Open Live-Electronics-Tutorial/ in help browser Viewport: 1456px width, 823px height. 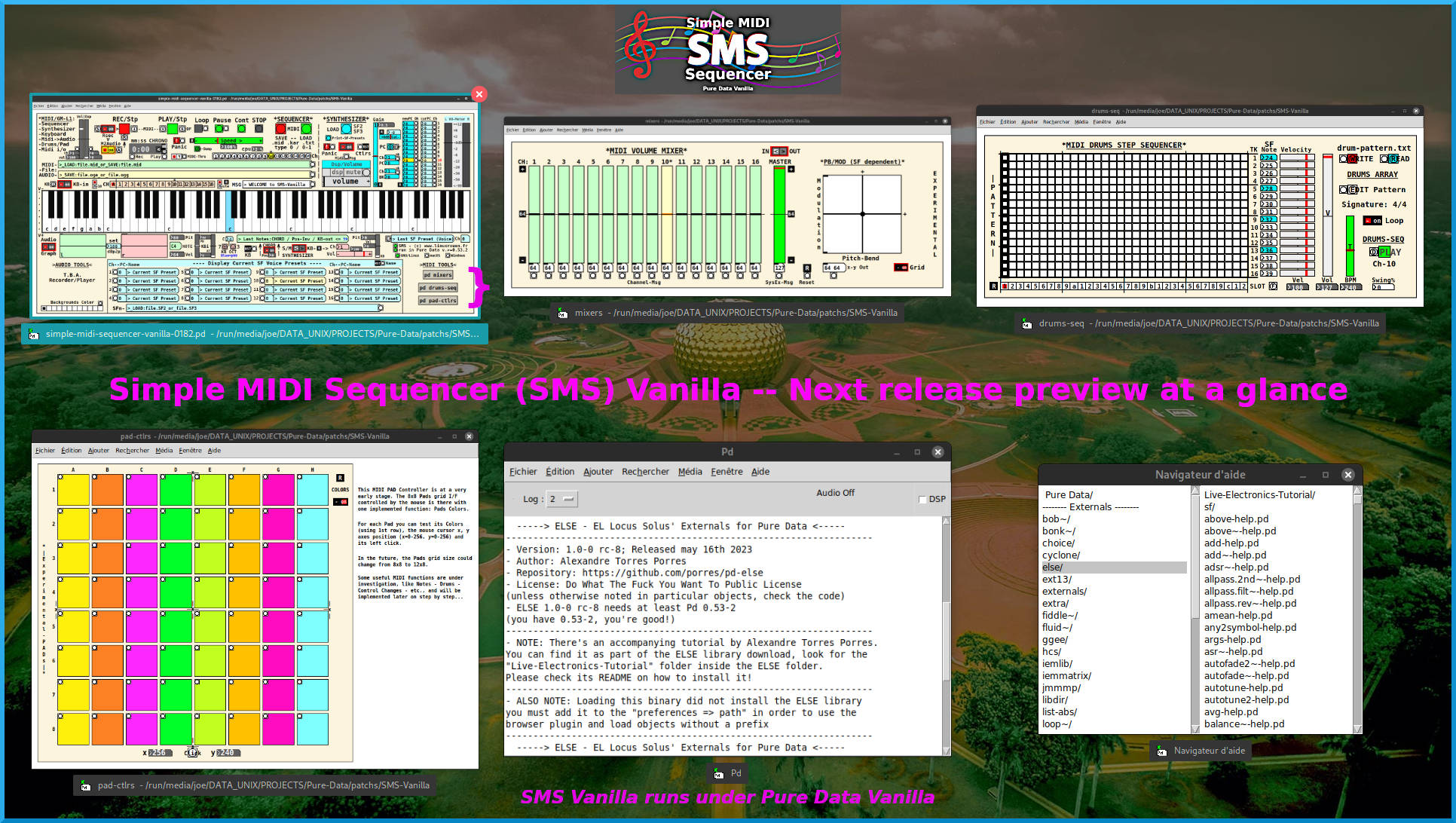1259,495
